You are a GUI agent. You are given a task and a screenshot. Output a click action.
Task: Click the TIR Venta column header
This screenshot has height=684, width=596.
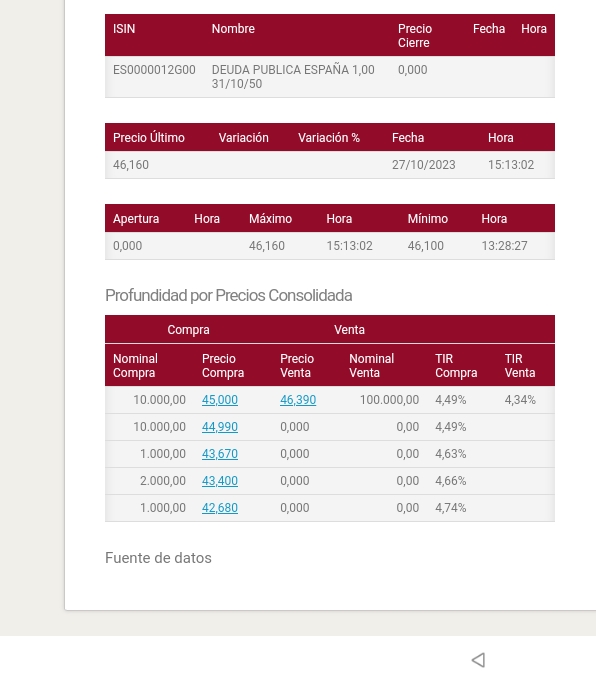click(x=520, y=366)
